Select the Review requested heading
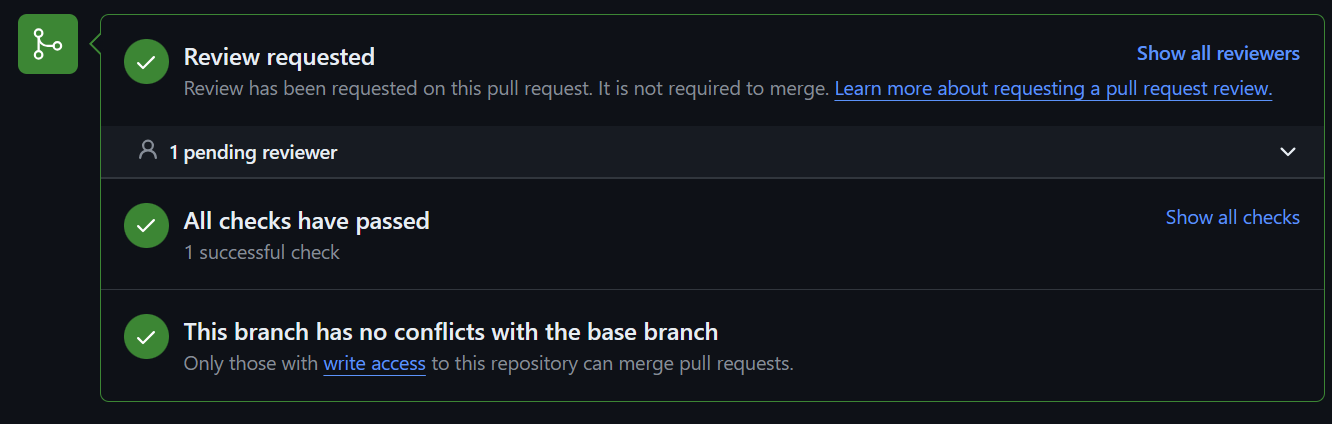Screen dimensions: 1332x424 pyautogui.click(x=279, y=57)
